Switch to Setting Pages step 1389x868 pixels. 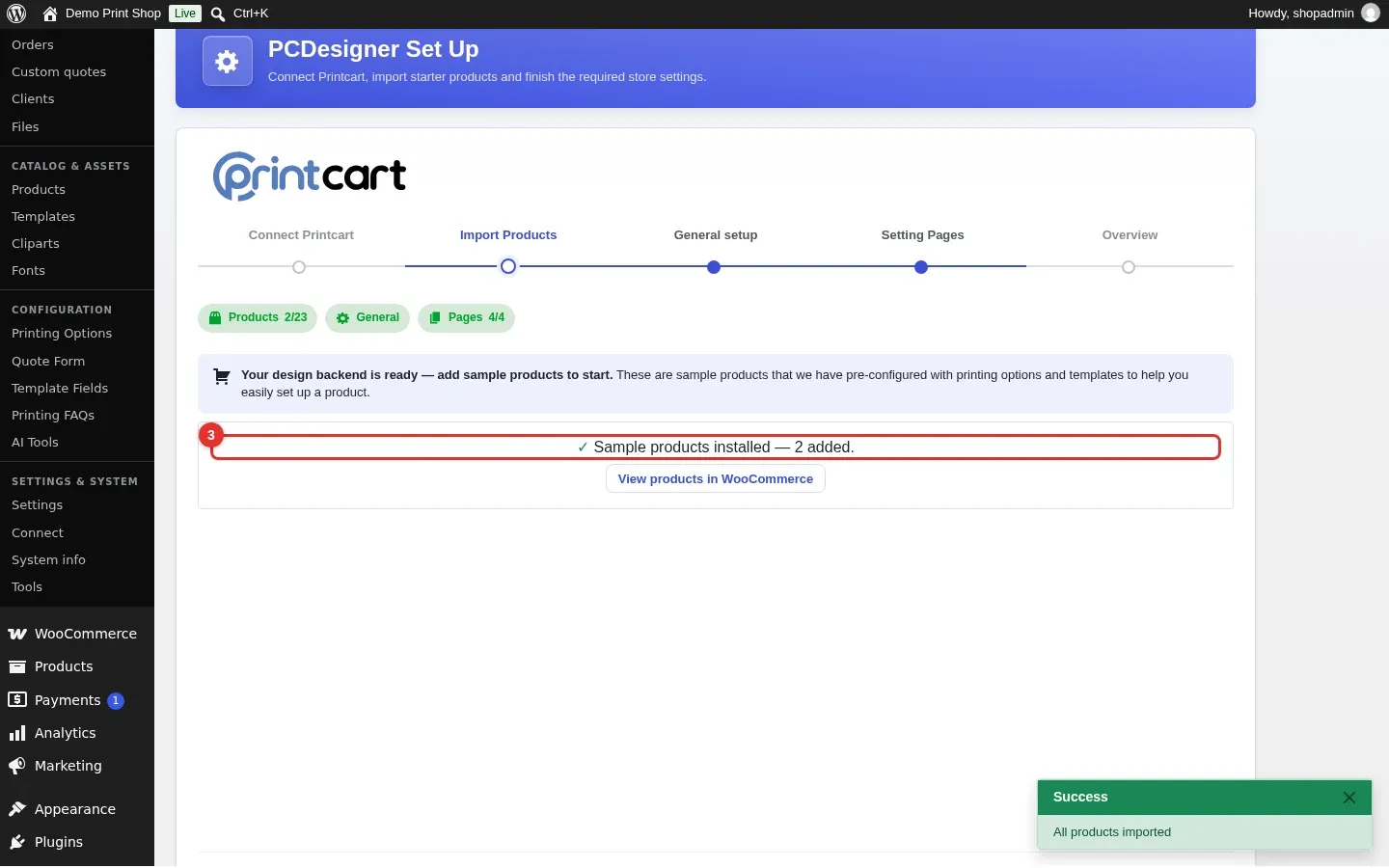click(922, 235)
